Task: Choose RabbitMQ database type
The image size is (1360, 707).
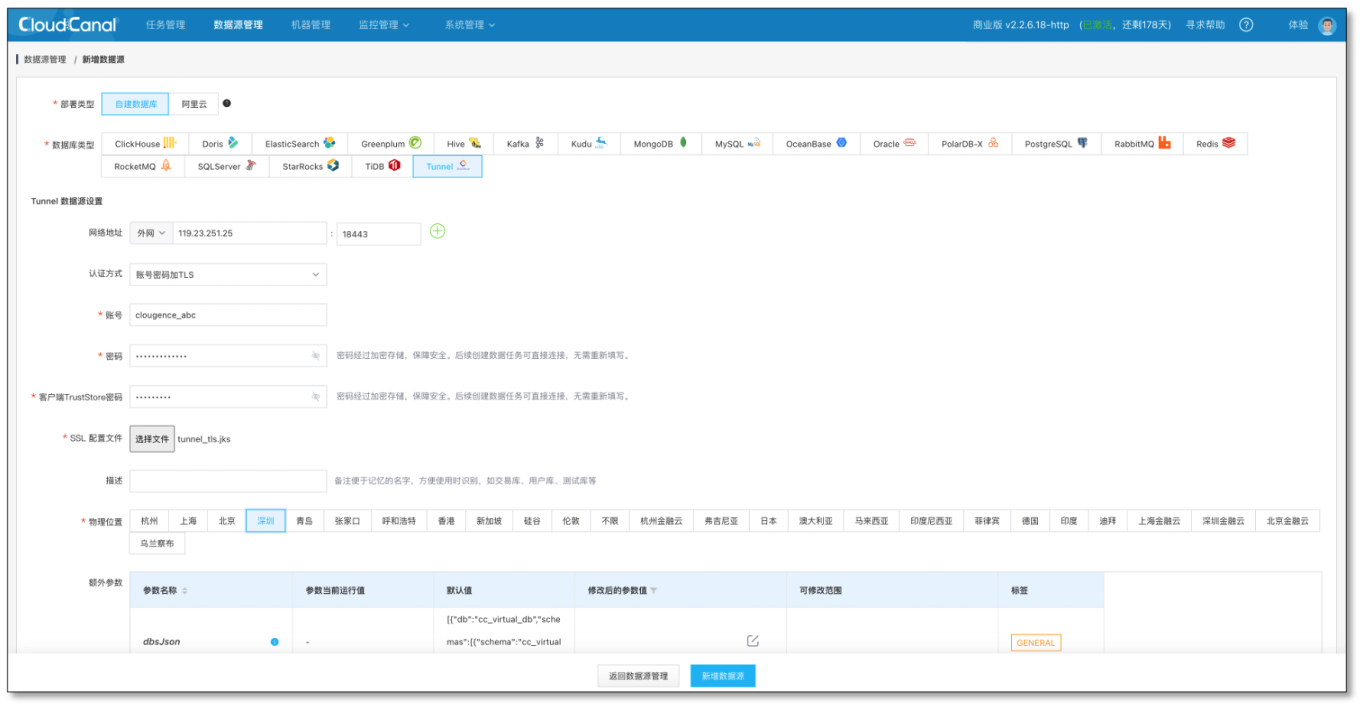Action: [x=1142, y=143]
